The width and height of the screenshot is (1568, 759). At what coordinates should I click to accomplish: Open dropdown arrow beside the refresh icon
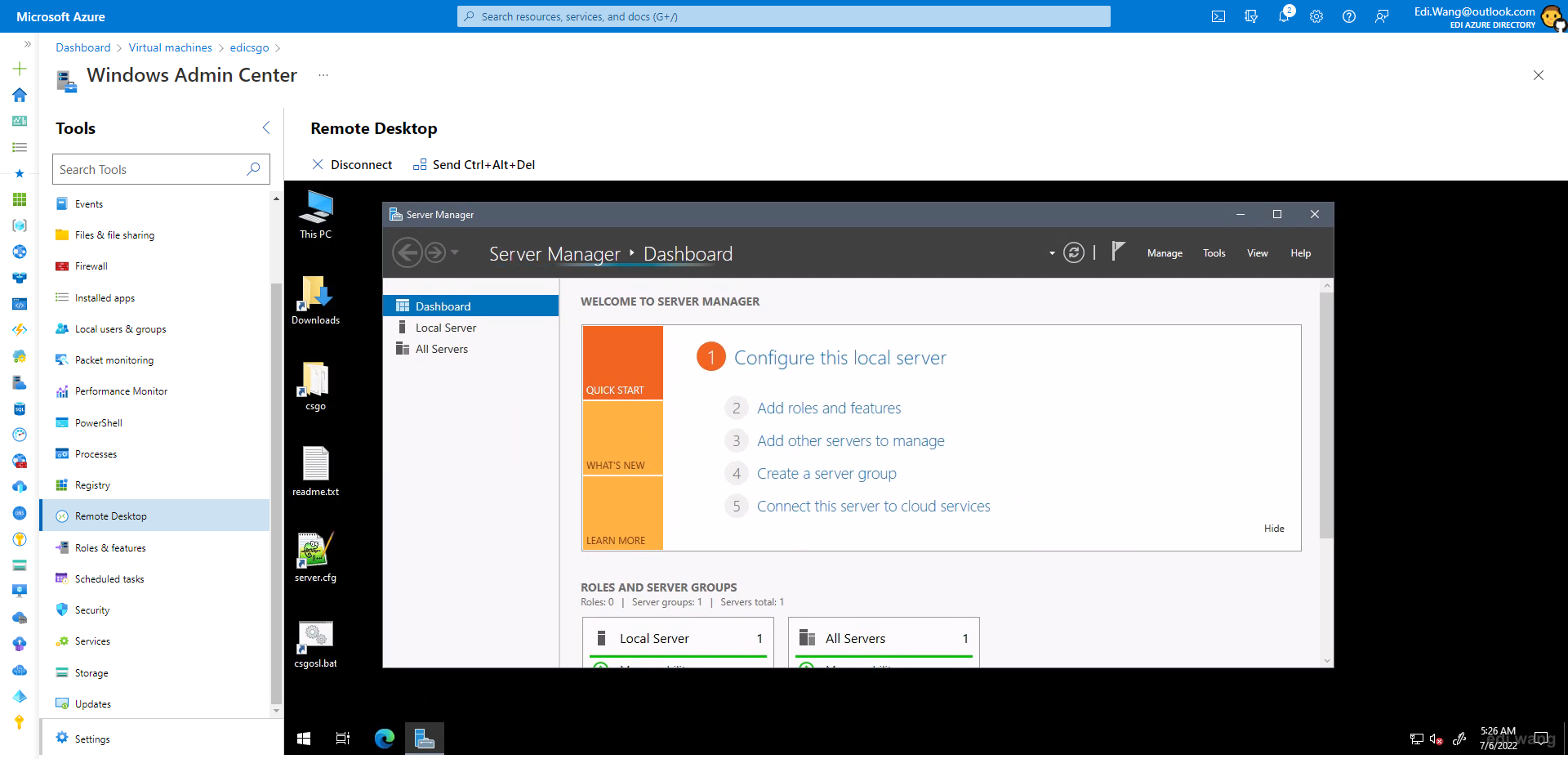coord(1052,253)
